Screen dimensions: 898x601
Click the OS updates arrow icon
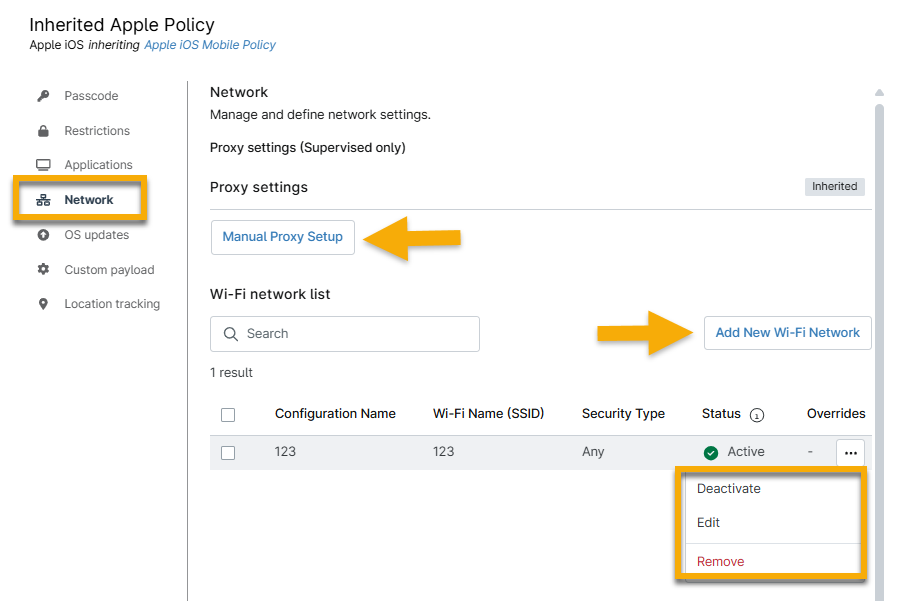pos(43,235)
